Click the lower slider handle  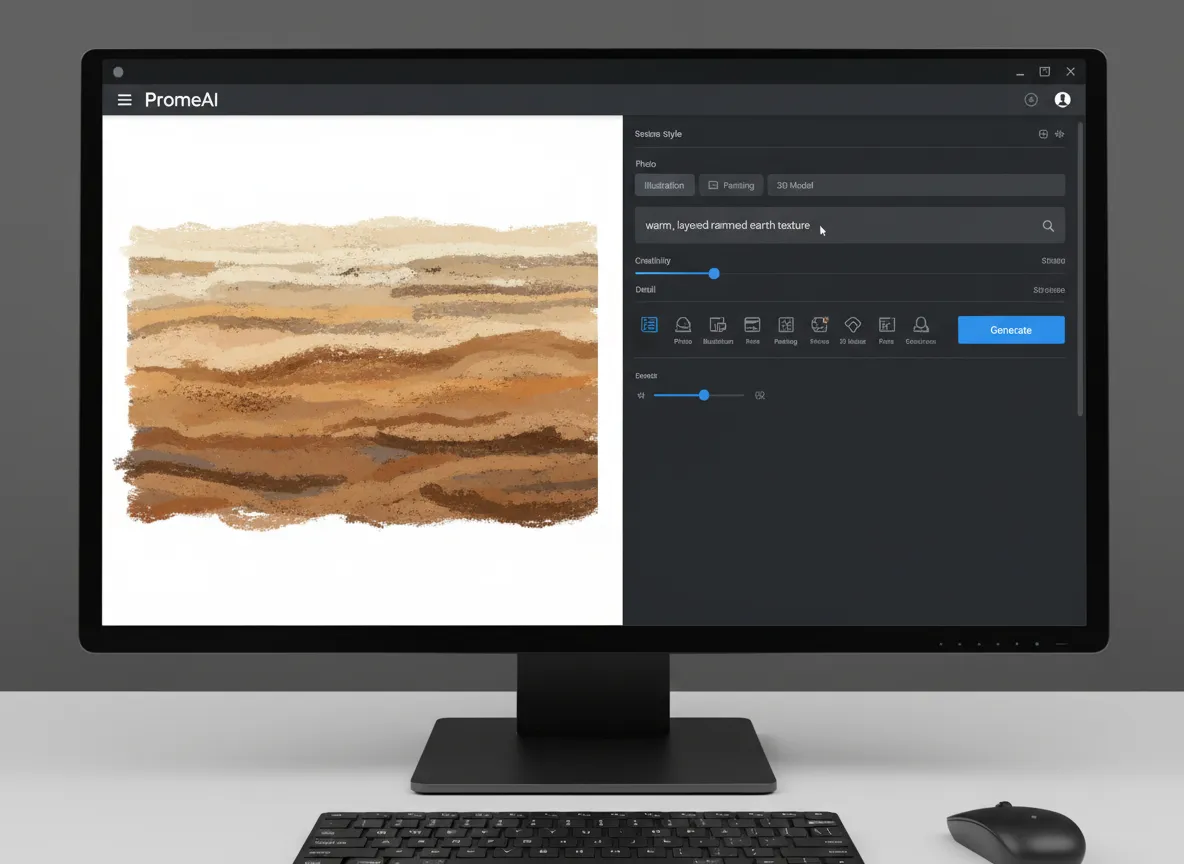click(704, 395)
